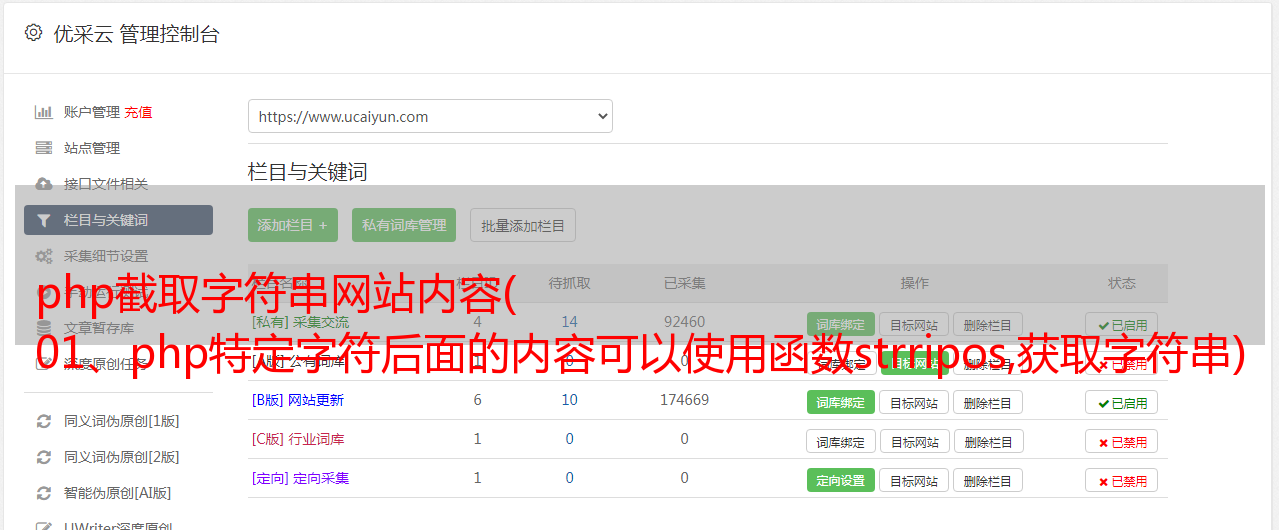Click 目标网站 in the 采集交流 row
Viewport: 1279px width, 530px height.
pyautogui.click(x=914, y=325)
